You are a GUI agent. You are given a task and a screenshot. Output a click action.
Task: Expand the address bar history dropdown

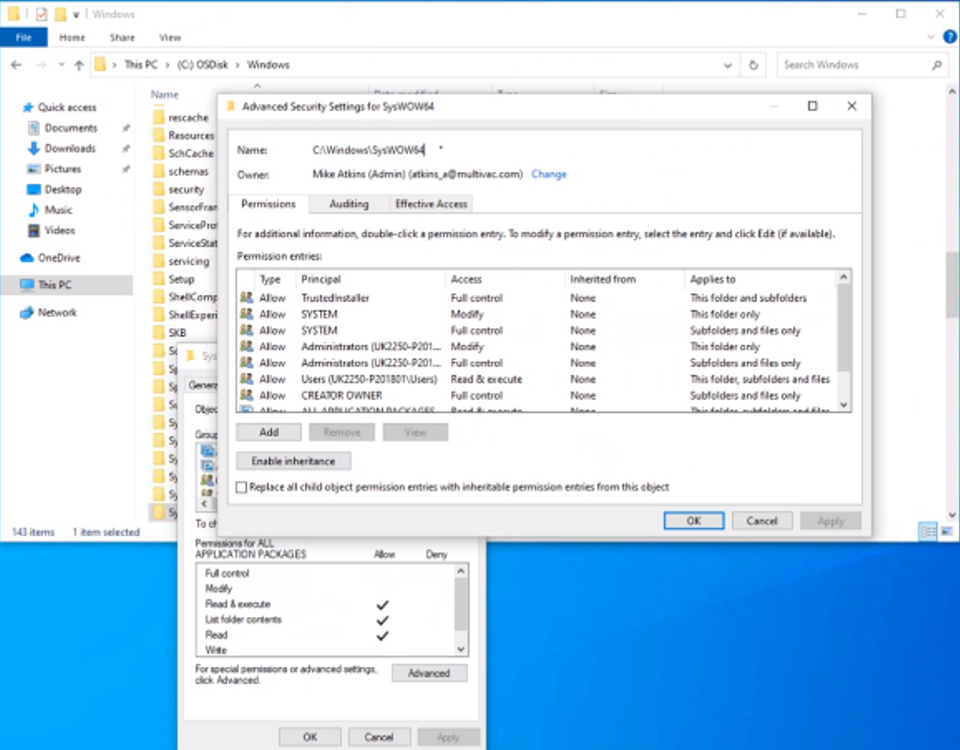[728, 65]
